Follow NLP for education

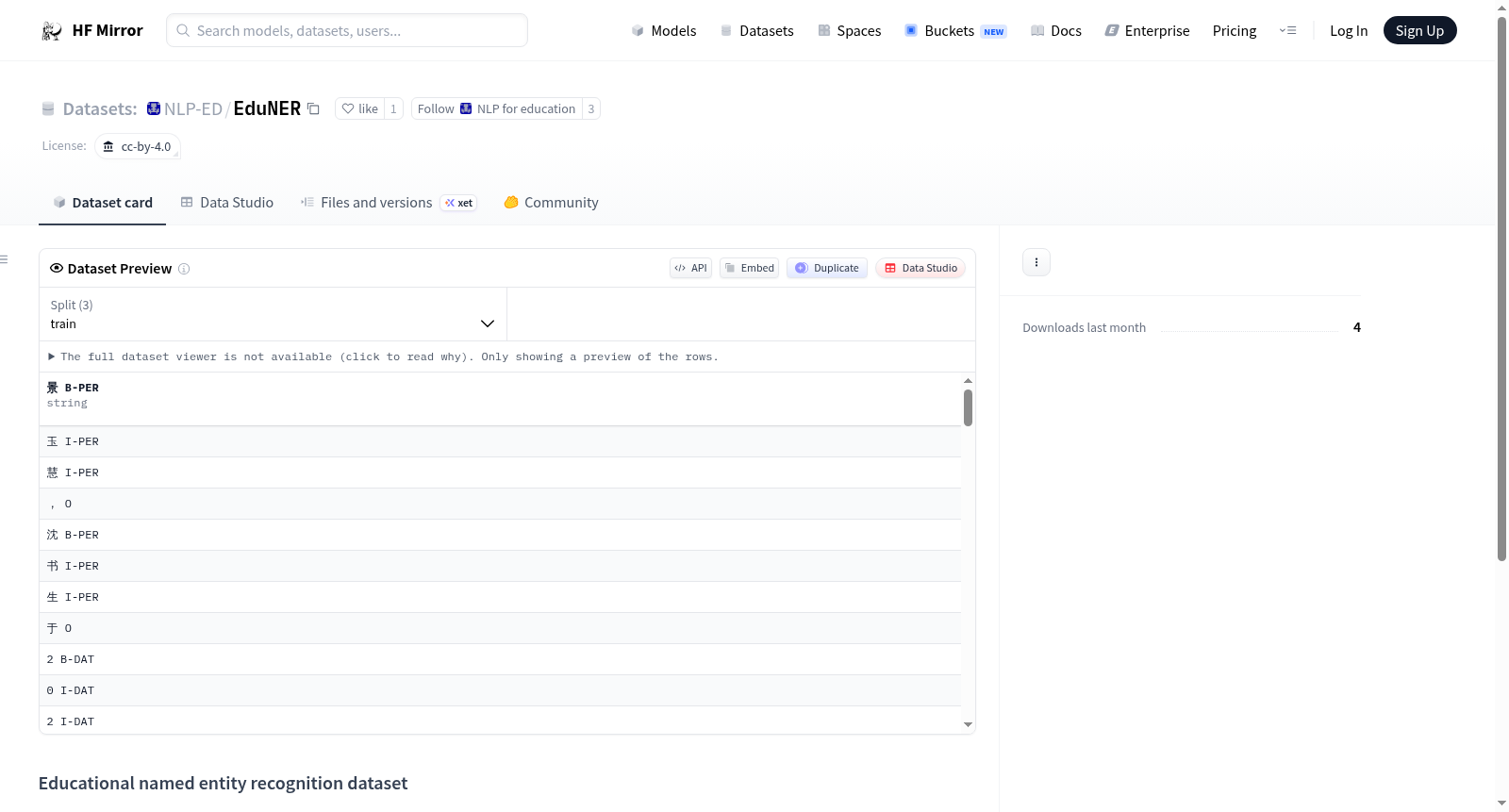point(496,109)
